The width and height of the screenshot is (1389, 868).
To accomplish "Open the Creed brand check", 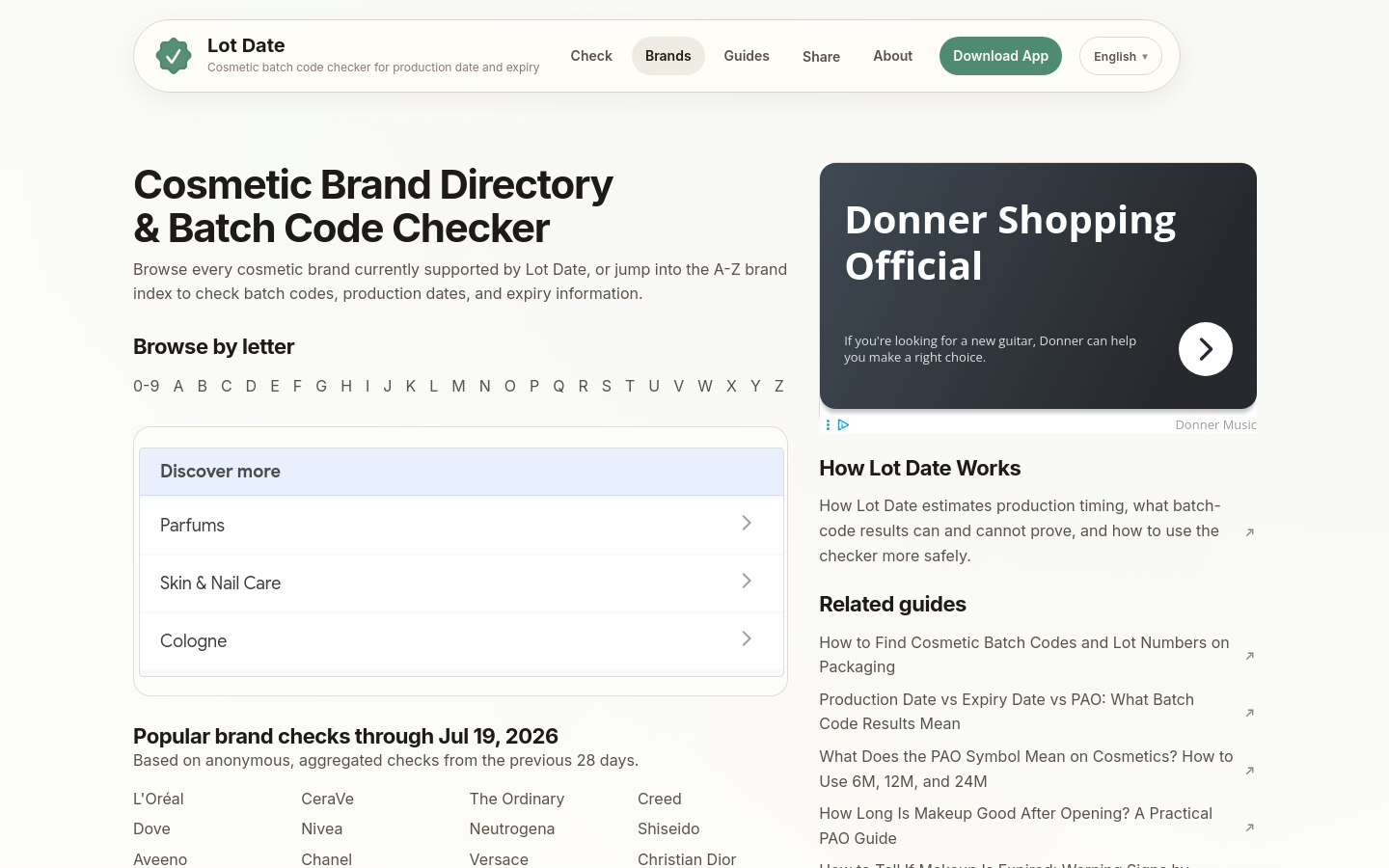I will tap(660, 799).
